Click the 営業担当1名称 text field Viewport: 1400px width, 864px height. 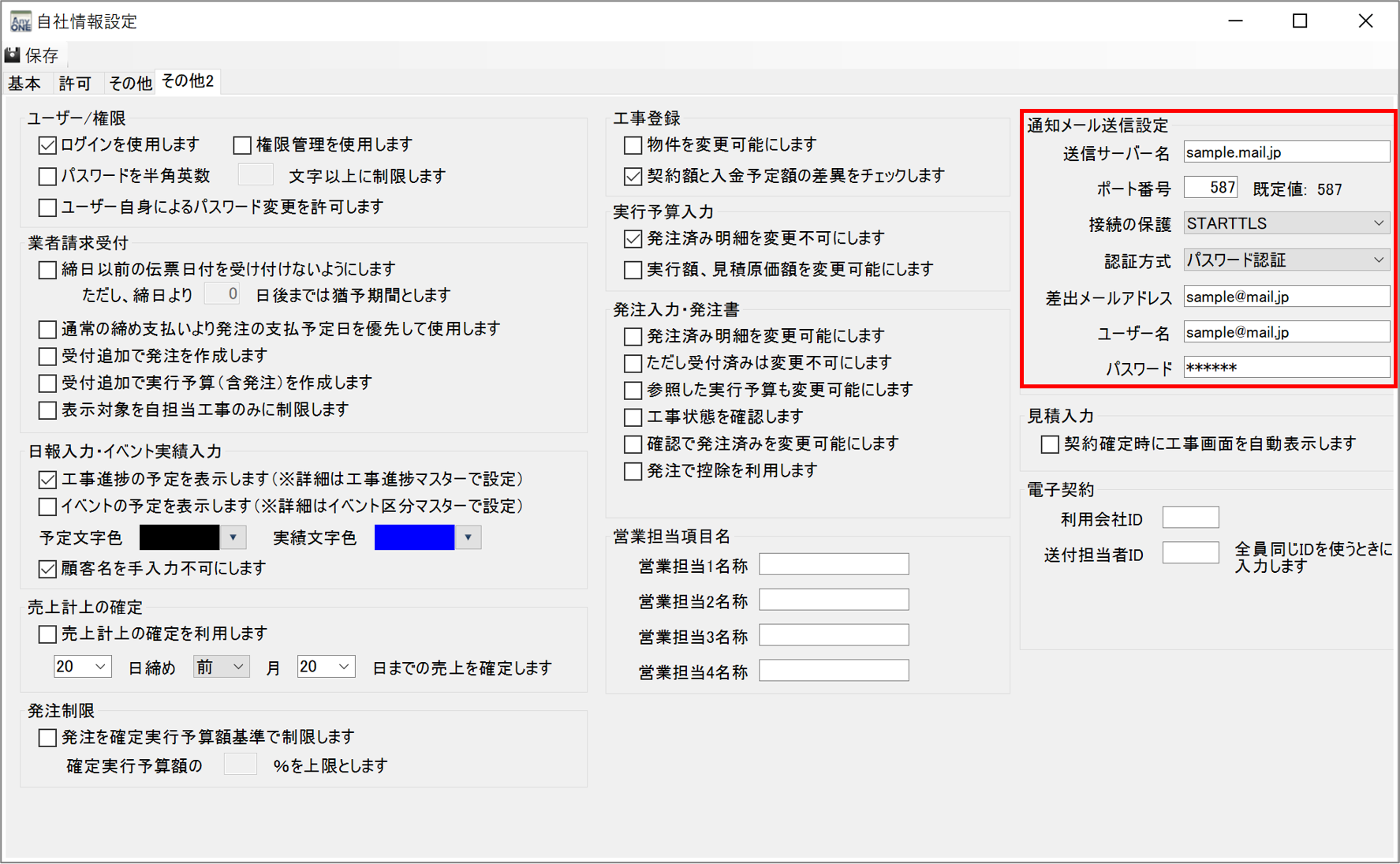coord(833,565)
